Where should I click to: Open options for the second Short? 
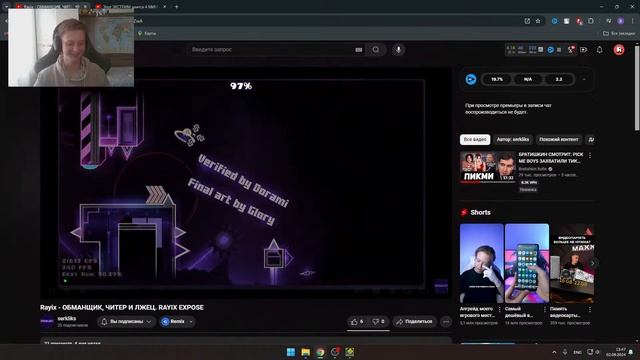(544, 309)
